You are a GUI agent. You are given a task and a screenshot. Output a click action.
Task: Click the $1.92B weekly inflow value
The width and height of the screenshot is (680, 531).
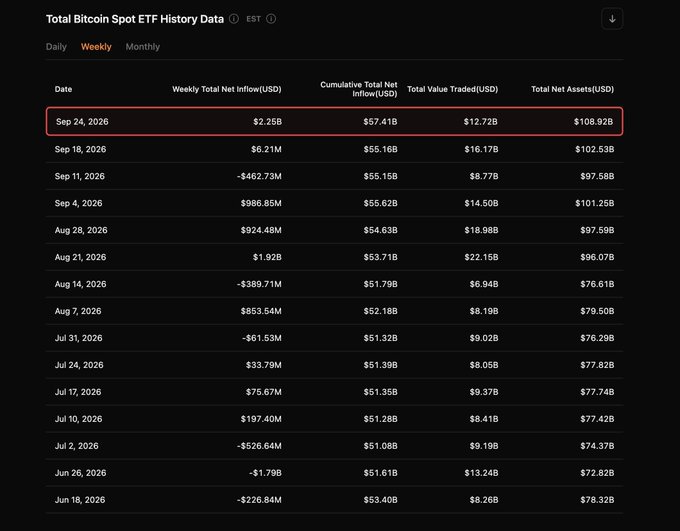[x=267, y=257]
